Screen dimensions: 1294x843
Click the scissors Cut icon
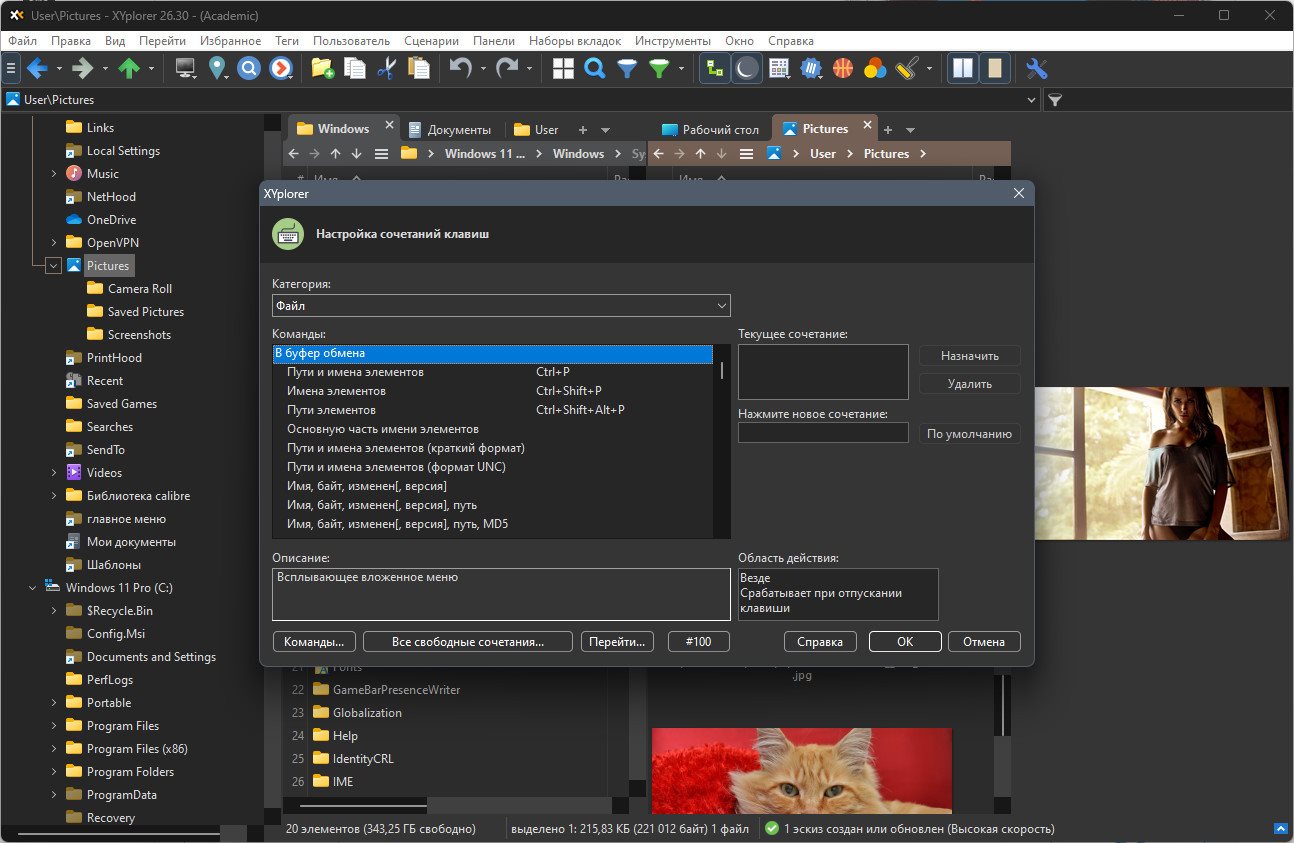pyautogui.click(x=387, y=68)
